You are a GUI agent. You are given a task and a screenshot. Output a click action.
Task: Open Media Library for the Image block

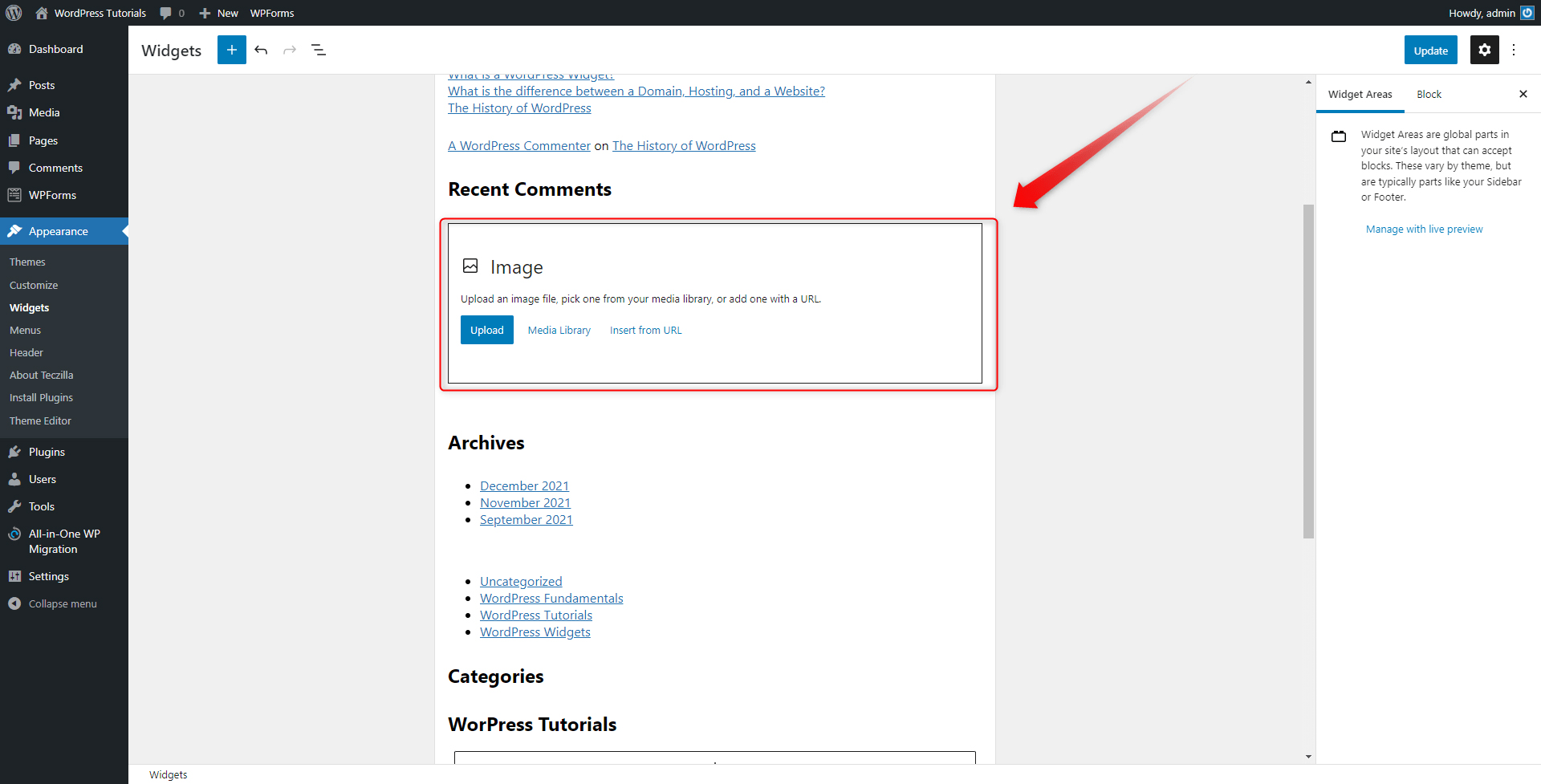[x=559, y=330]
